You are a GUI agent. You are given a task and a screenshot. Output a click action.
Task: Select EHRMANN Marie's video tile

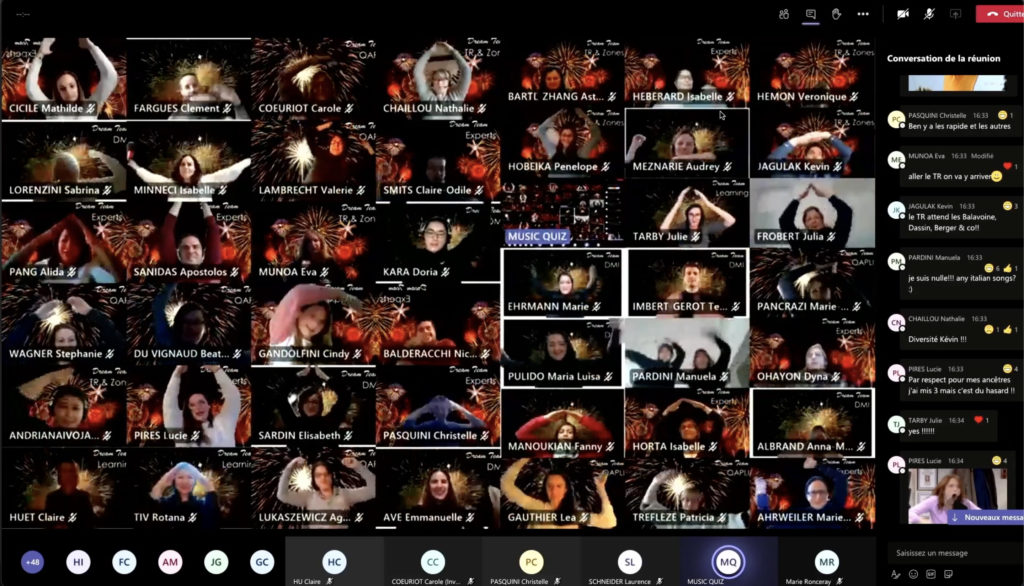[x=561, y=283]
